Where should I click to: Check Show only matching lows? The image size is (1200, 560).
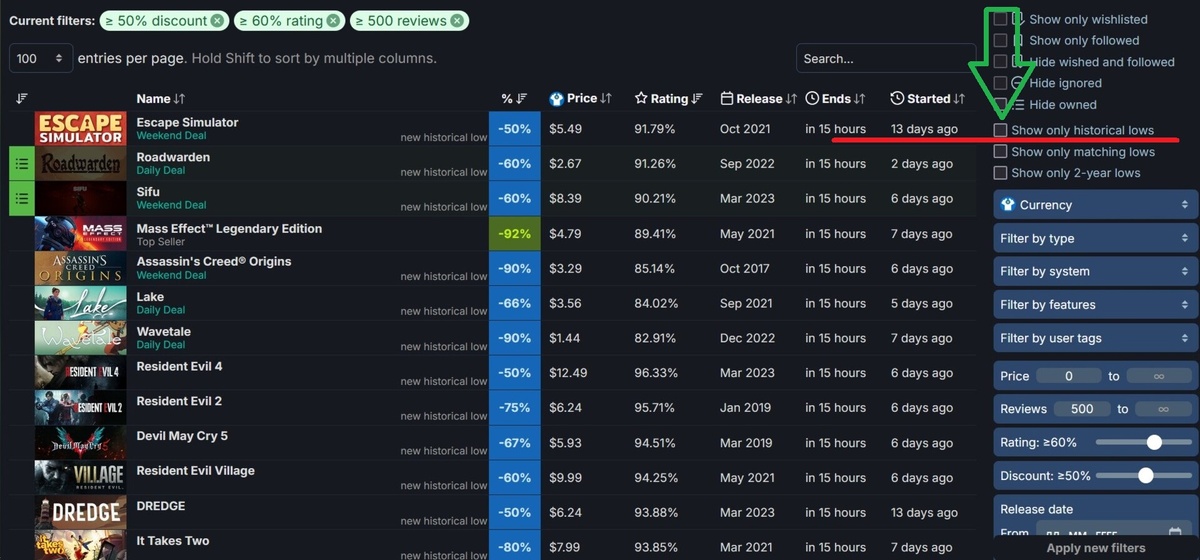click(x=1000, y=152)
